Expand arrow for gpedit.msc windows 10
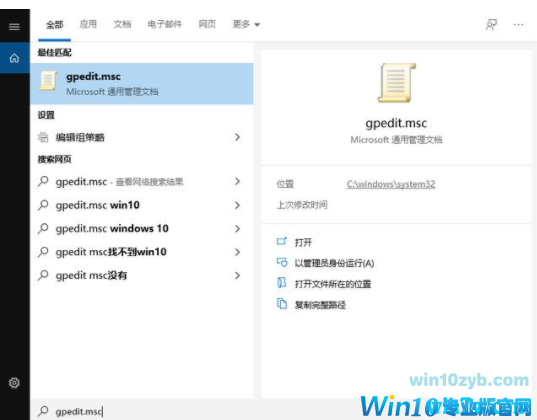This screenshot has width=537, height=420. (x=237, y=228)
